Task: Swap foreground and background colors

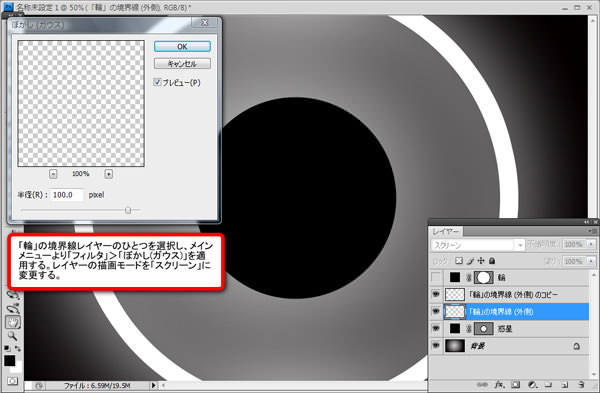Action: click(18, 348)
